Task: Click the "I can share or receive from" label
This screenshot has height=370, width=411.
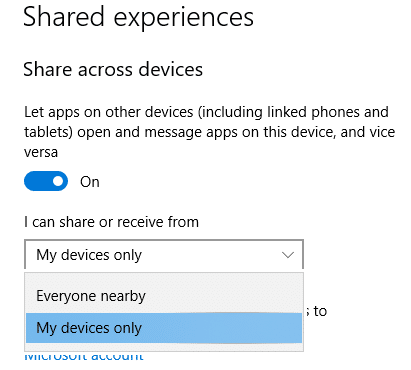Action: (x=111, y=222)
